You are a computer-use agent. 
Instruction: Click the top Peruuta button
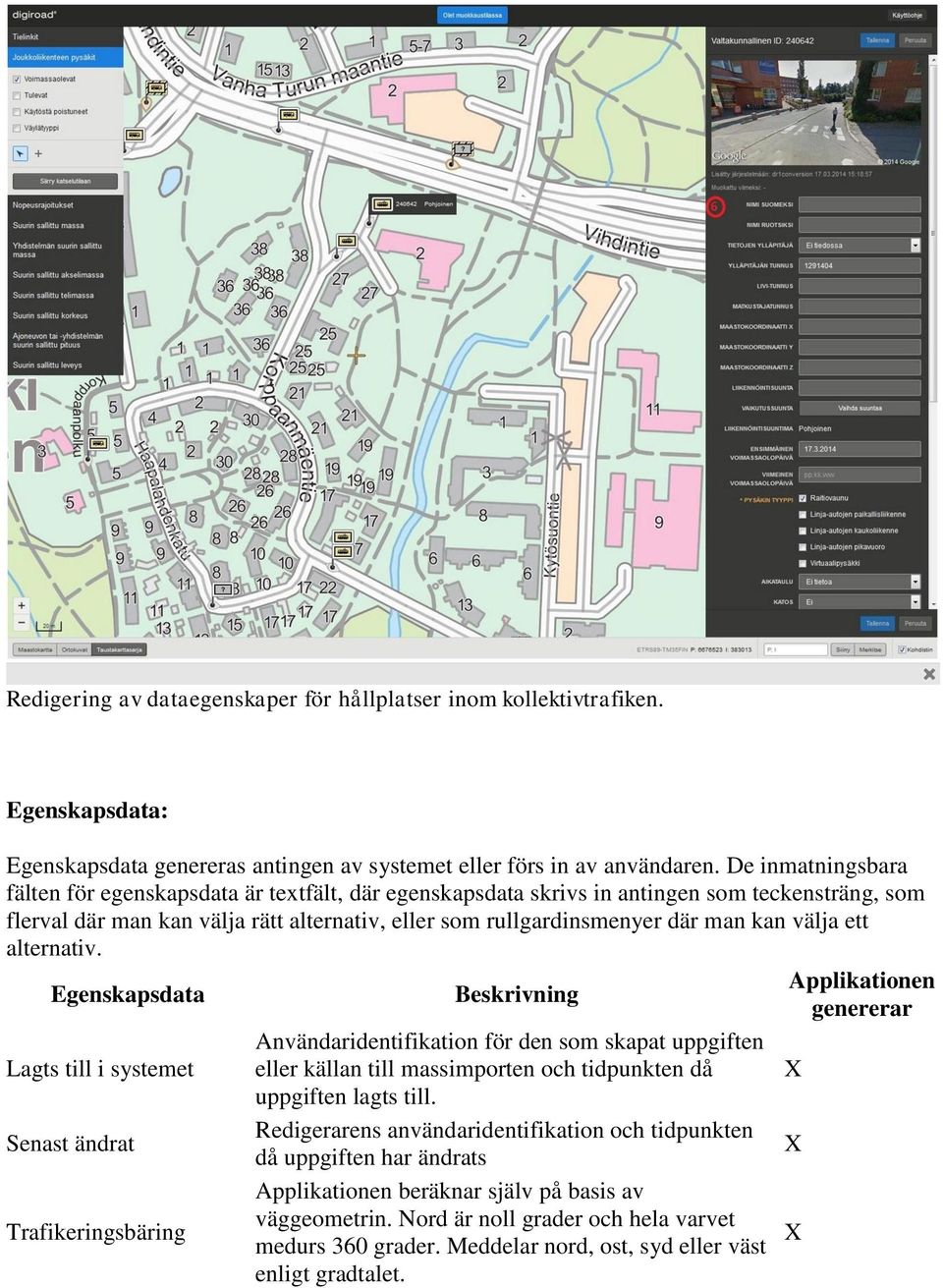(x=915, y=41)
